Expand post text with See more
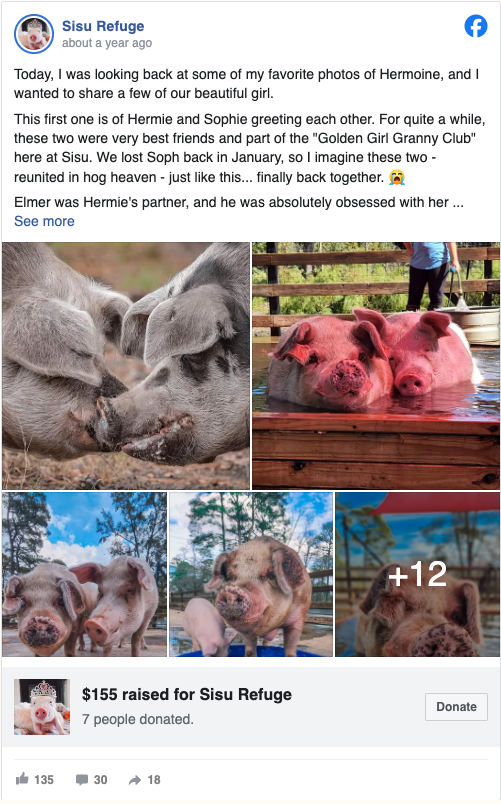The height and width of the screenshot is (804, 501). coord(44,221)
